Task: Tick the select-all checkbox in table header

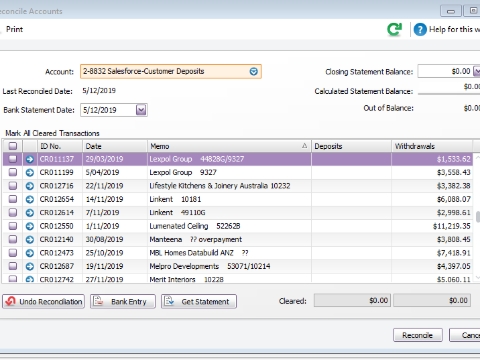Action: pyautogui.click(x=13, y=146)
